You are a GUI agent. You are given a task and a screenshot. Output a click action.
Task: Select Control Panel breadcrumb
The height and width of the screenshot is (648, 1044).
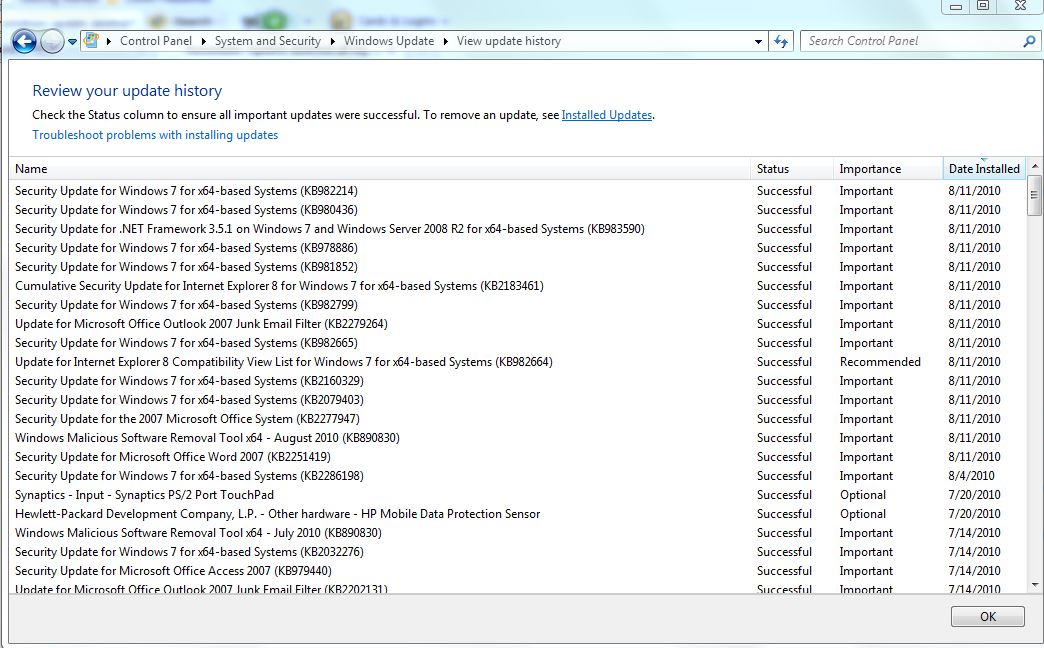coord(156,41)
